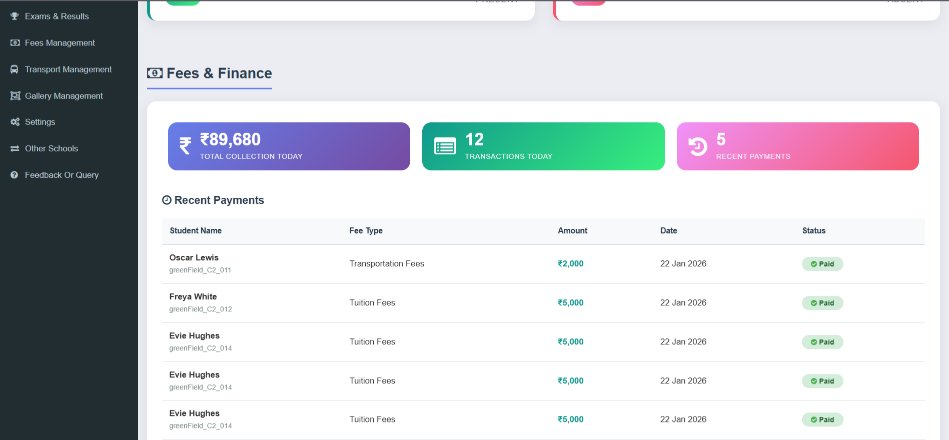Click the money icon beside Fees Management
This screenshot has width=949, height=440.
pyautogui.click(x=15, y=43)
